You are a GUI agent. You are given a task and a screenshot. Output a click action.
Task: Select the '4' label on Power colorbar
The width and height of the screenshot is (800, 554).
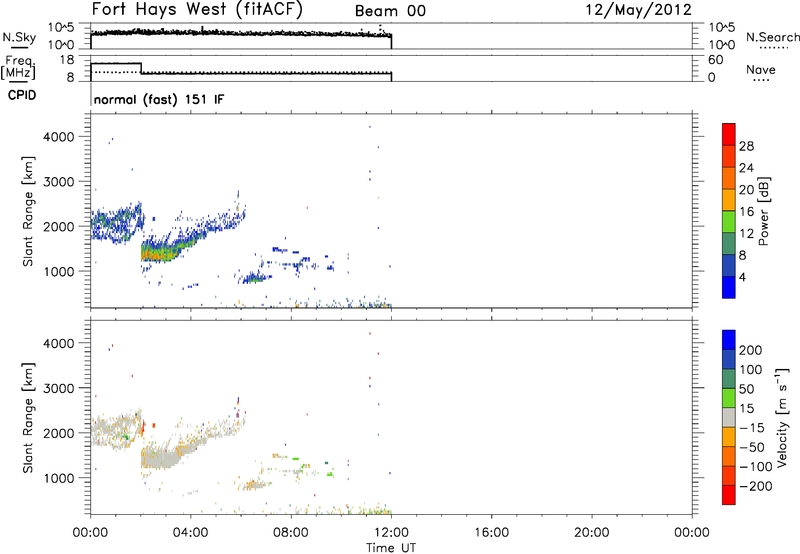tap(742, 277)
